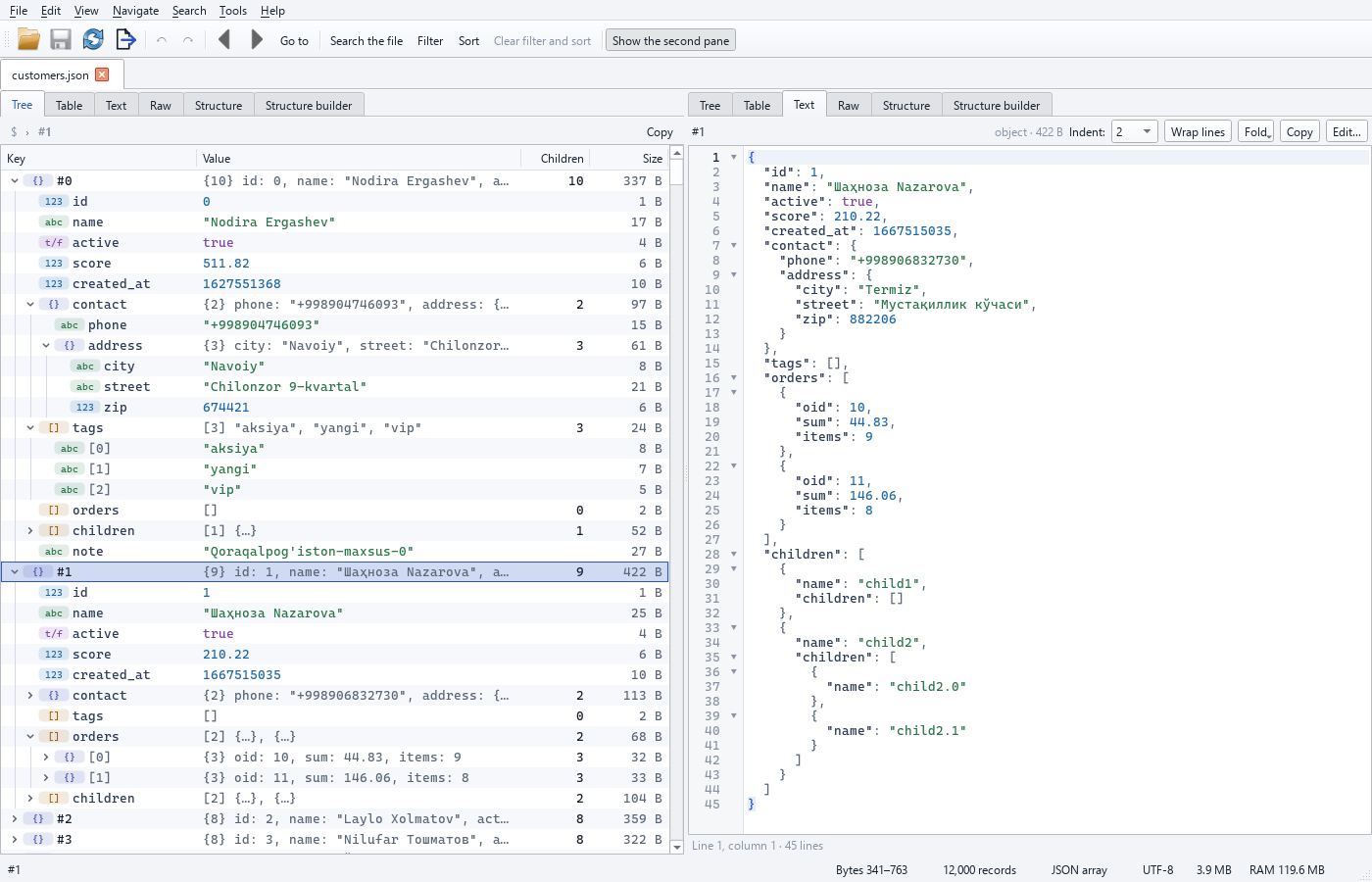The height and width of the screenshot is (882, 1372).
Task: Click the number type icon beside created_at under #0
Action: (x=54, y=284)
